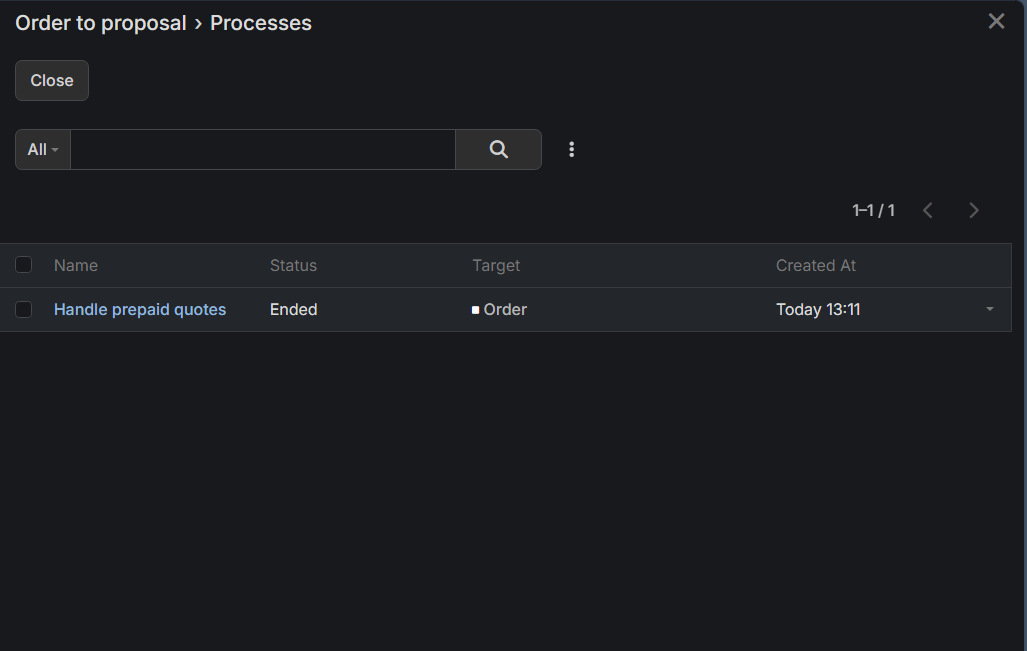Navigate to the Order to proposal breadcrumb

101,23
